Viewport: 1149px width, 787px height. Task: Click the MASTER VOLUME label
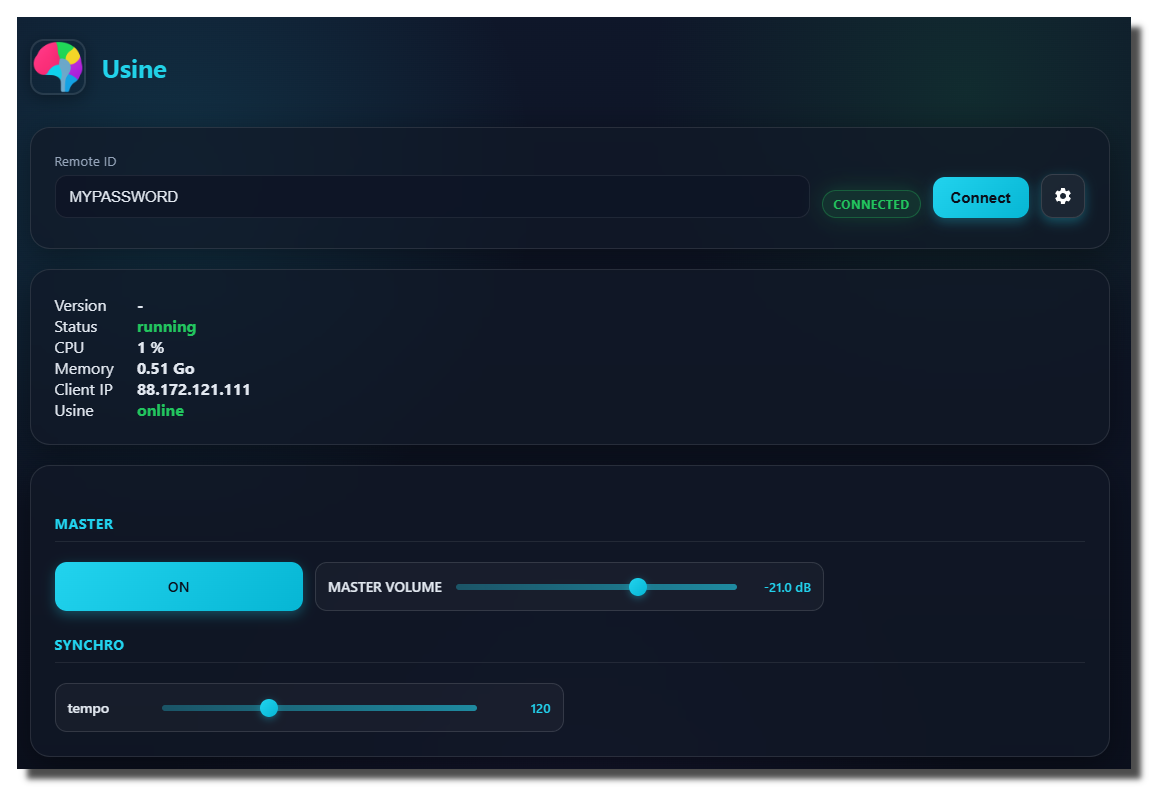click(x=385, y=587)
